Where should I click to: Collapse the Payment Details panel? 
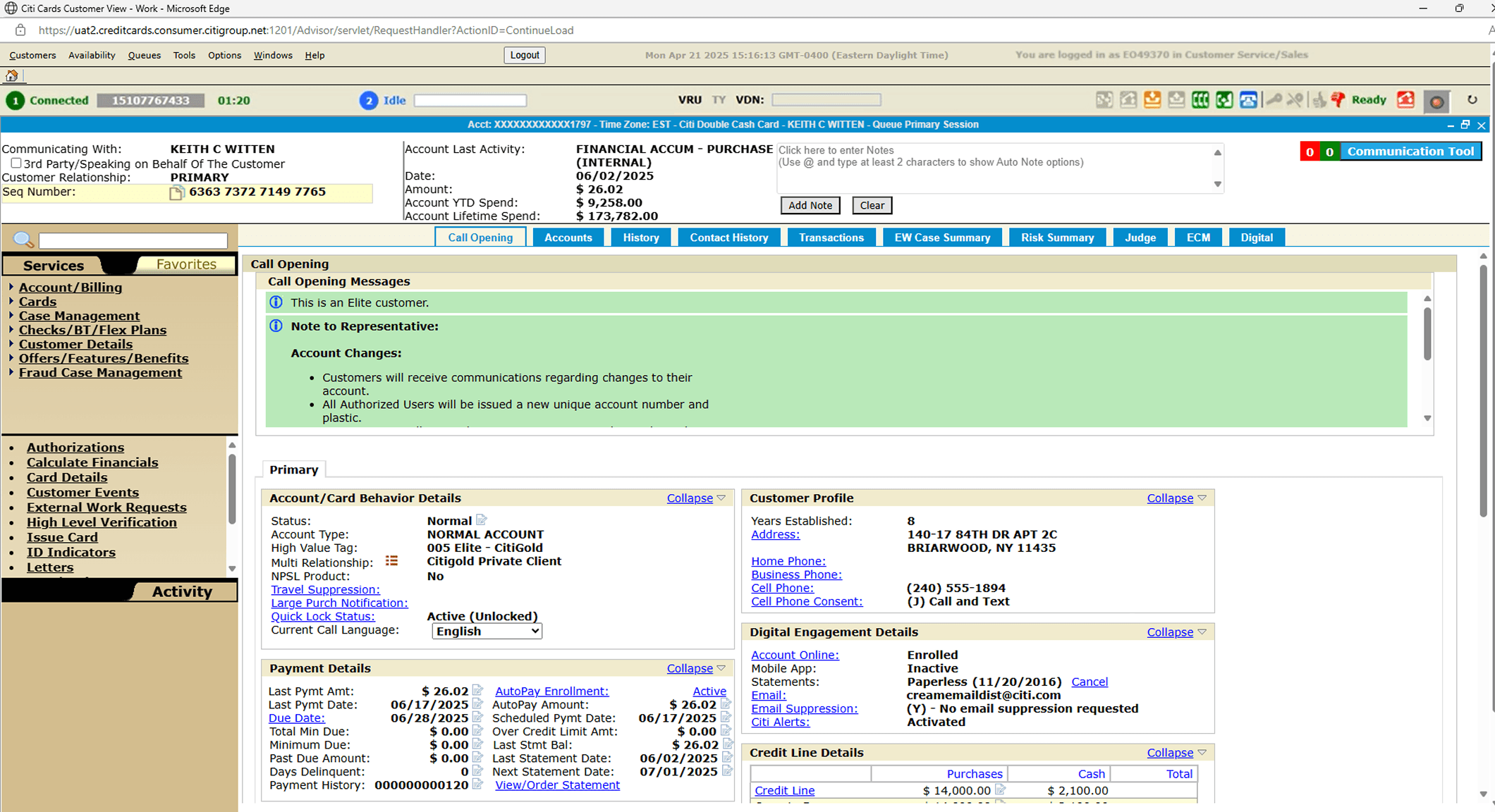(x=696, y=668)
